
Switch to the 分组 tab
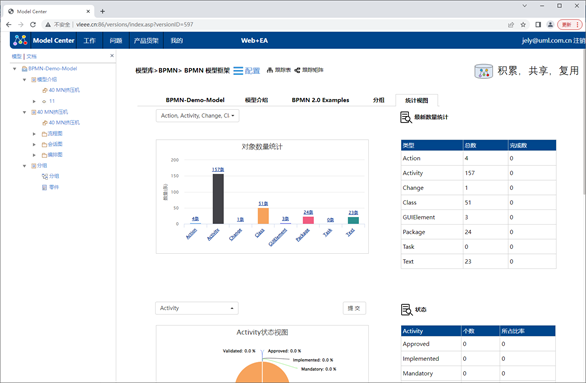pos(378,100)
